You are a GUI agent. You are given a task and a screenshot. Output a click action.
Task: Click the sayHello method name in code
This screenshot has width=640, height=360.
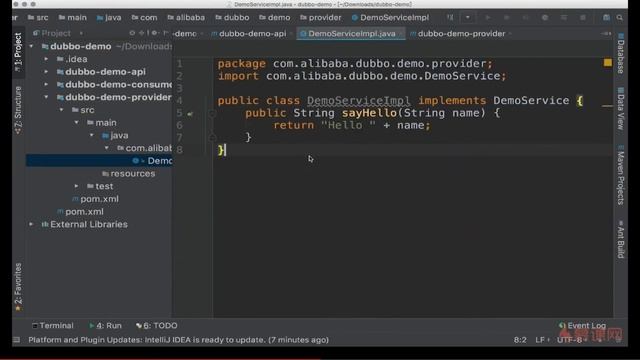click(x=369, y=113)
